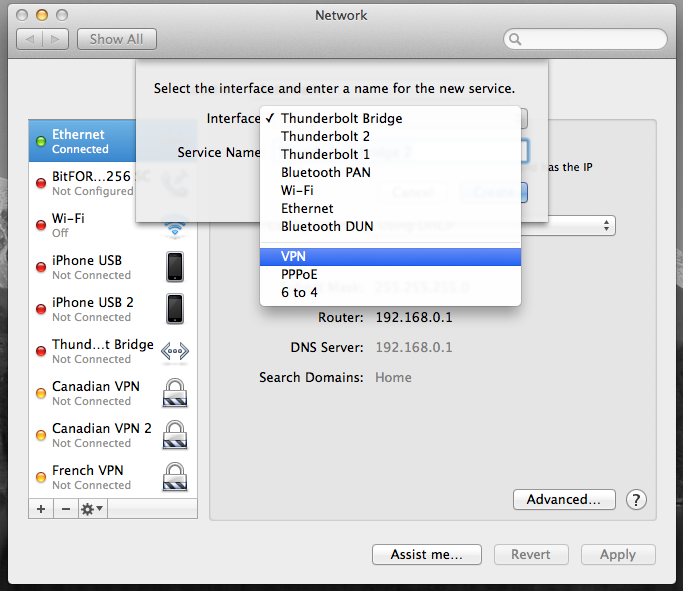Select Canadian VPN 2 in services list
The image size is (683, 591).
(102, 435)
